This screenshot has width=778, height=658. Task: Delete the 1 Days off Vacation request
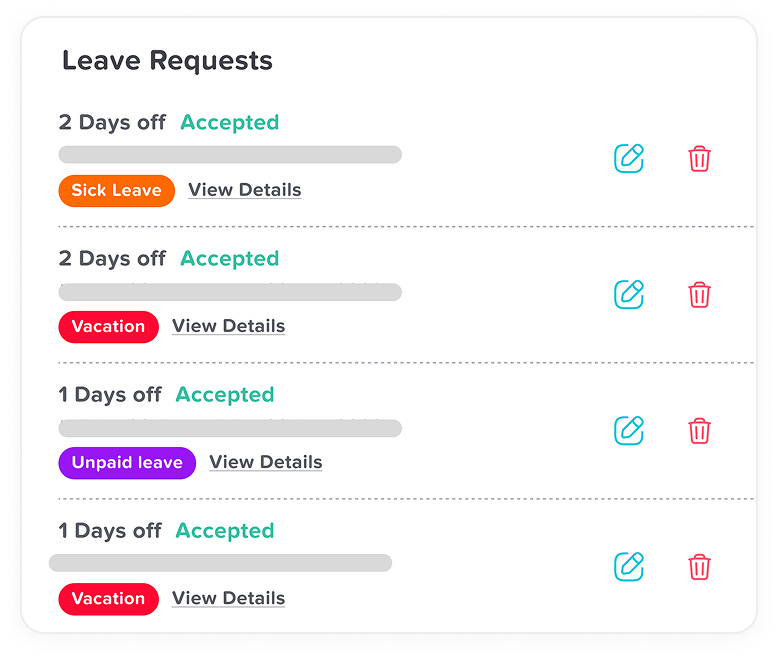[699, 566]
